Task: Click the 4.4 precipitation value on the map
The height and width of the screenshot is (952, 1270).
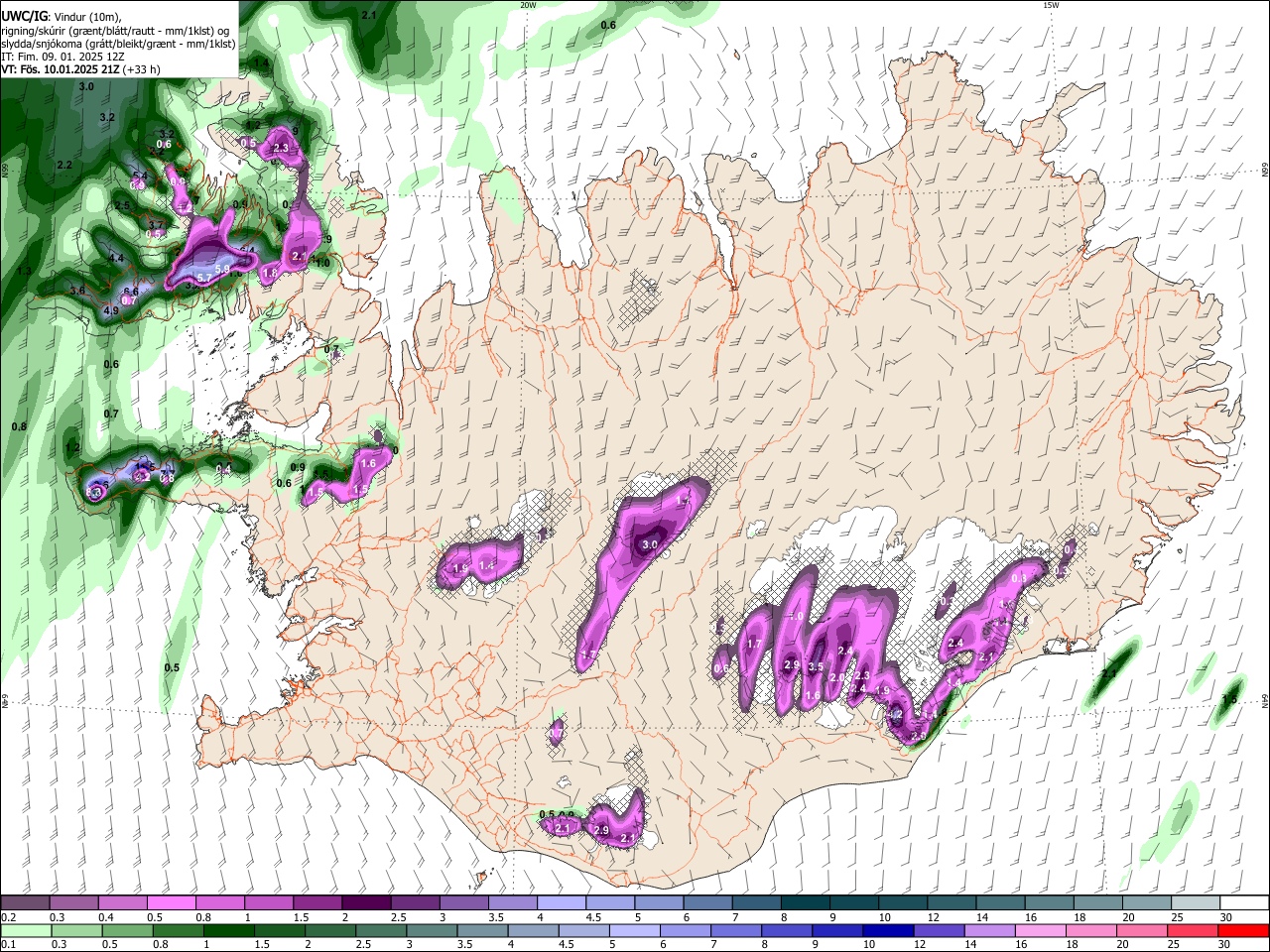Action: coord(116,258)
